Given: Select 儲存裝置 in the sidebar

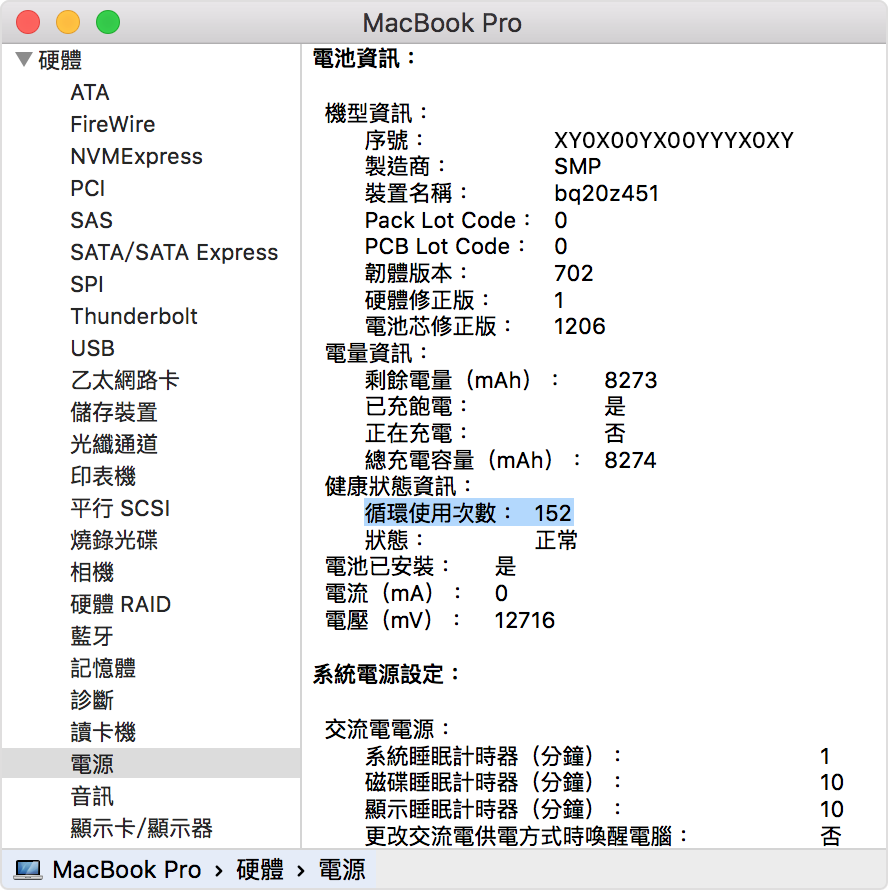Looking at the screenshot, I should [114, 412].
